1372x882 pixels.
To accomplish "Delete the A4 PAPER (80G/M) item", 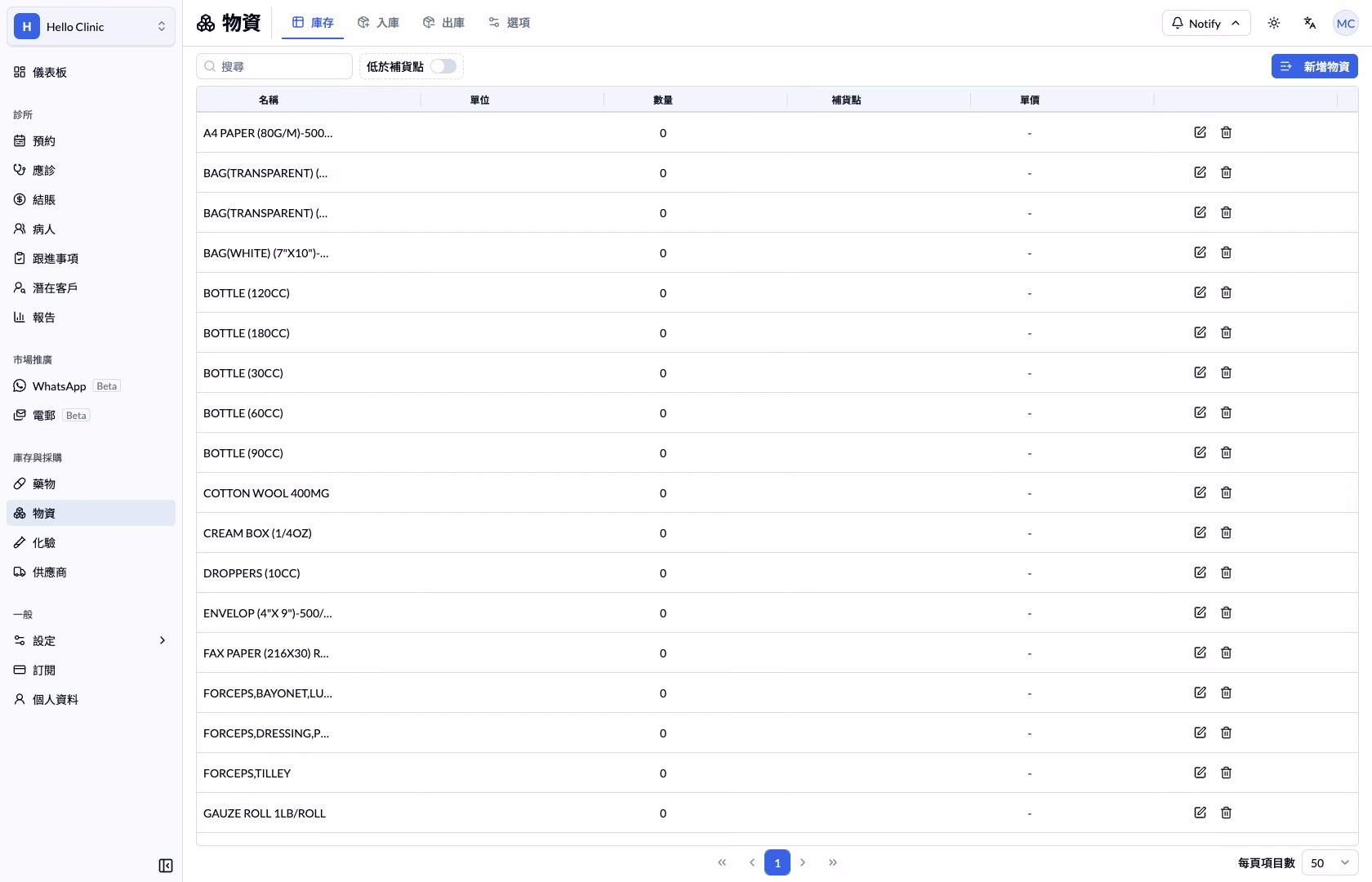I will [1226, 132].
